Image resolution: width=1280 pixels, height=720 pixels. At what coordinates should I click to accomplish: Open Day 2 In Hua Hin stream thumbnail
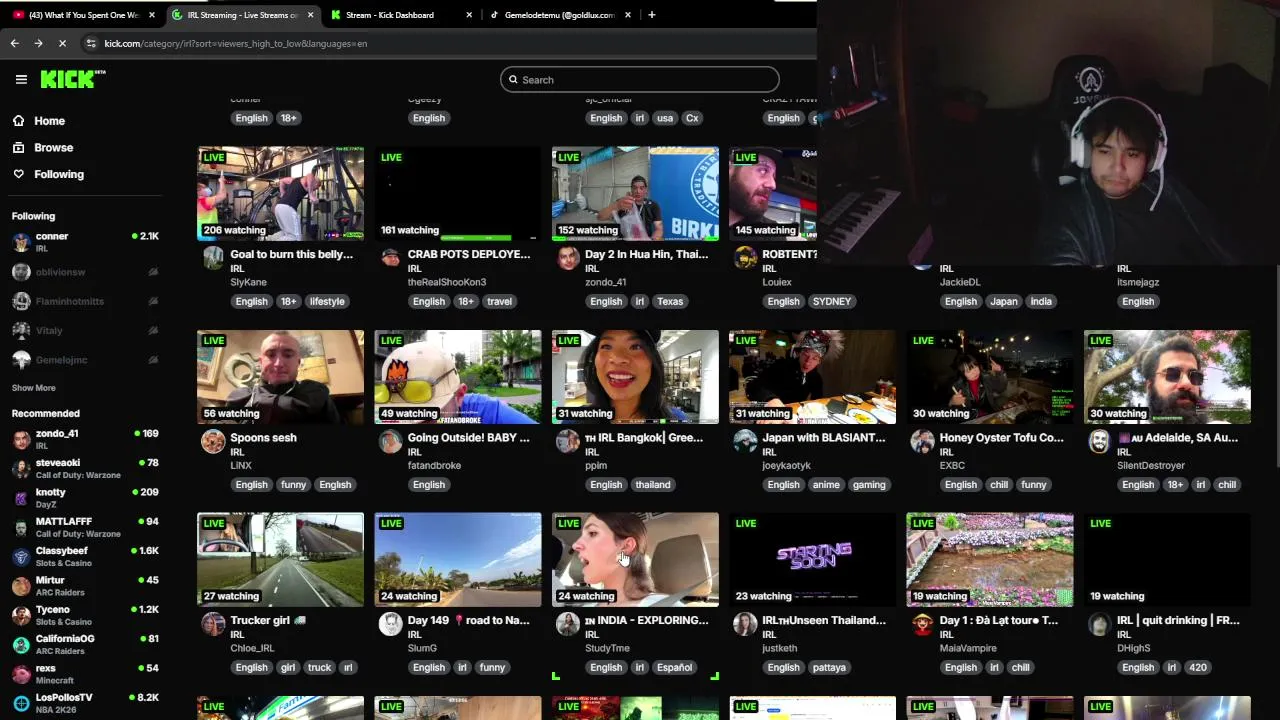tap(635, 194)
